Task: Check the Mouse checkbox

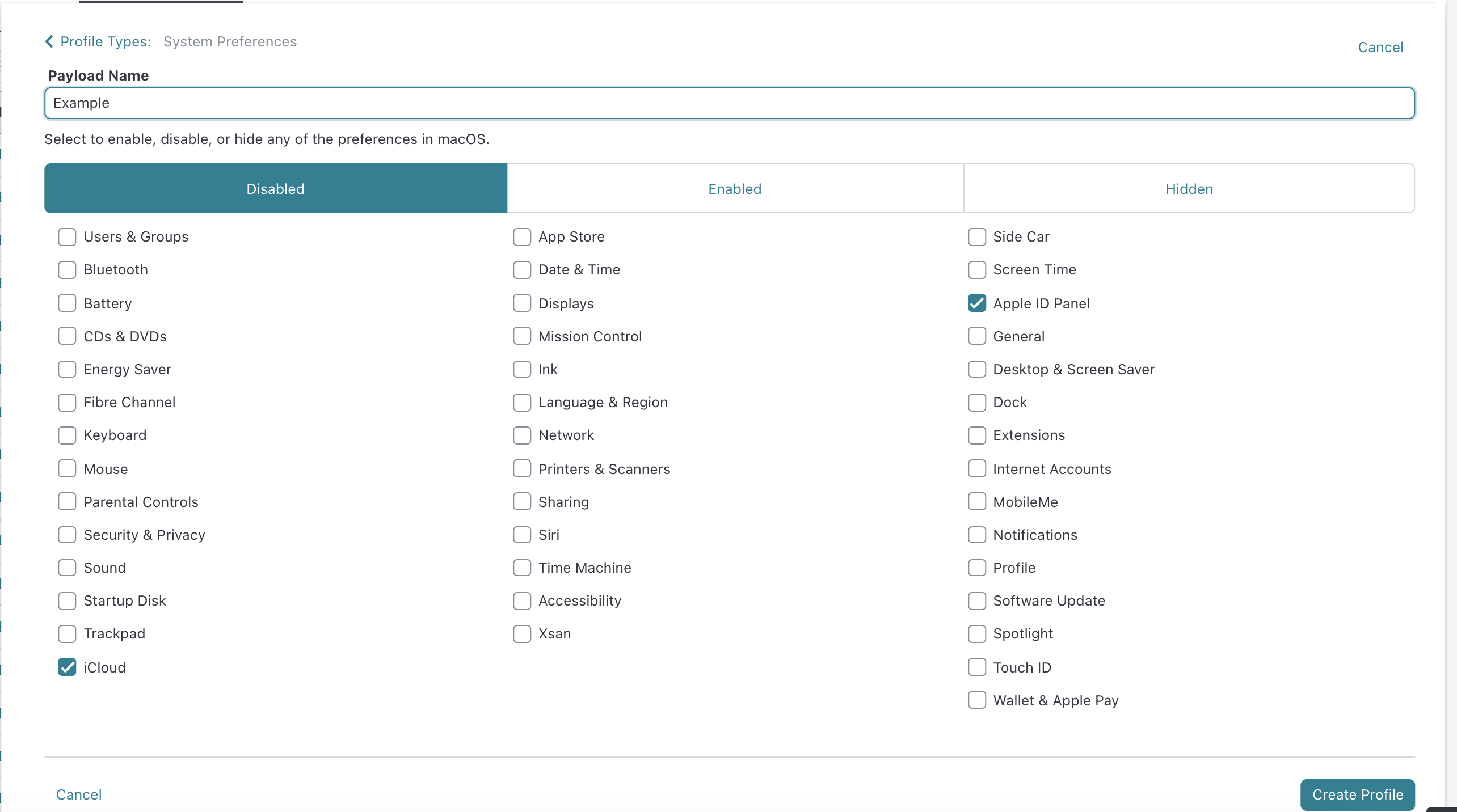Action: click(x=67, y=469)
